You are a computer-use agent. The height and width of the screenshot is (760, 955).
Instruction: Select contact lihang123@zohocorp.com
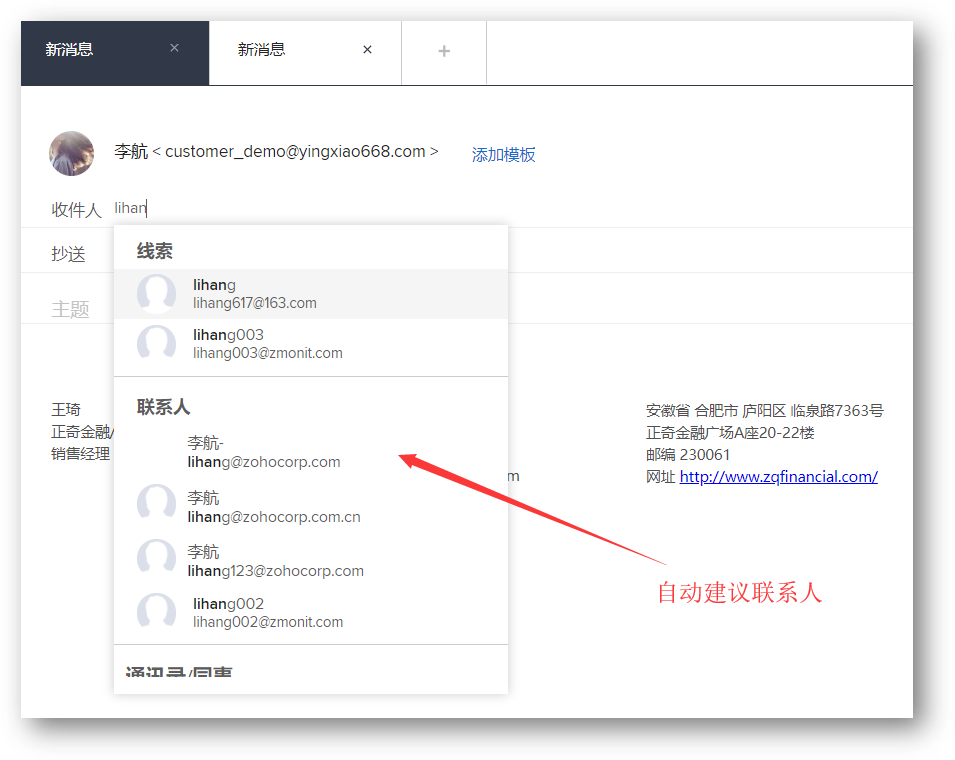point(276,561)
